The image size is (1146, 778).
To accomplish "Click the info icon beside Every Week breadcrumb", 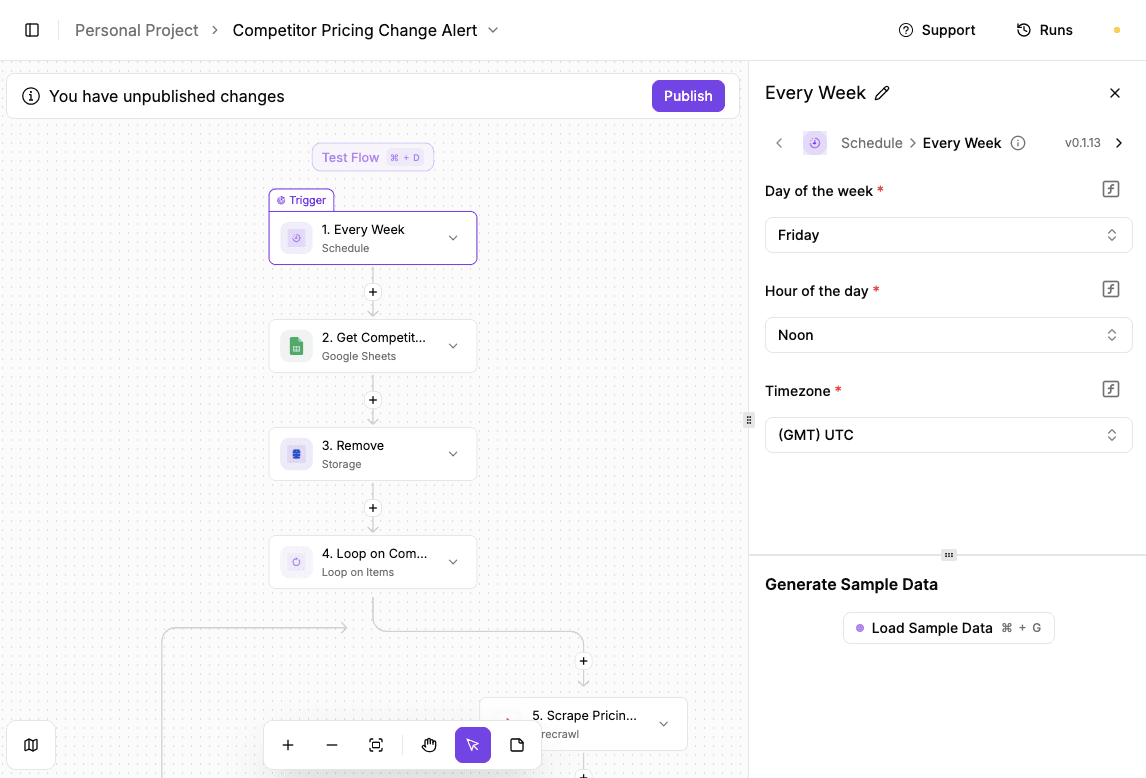I will 1017,143.
